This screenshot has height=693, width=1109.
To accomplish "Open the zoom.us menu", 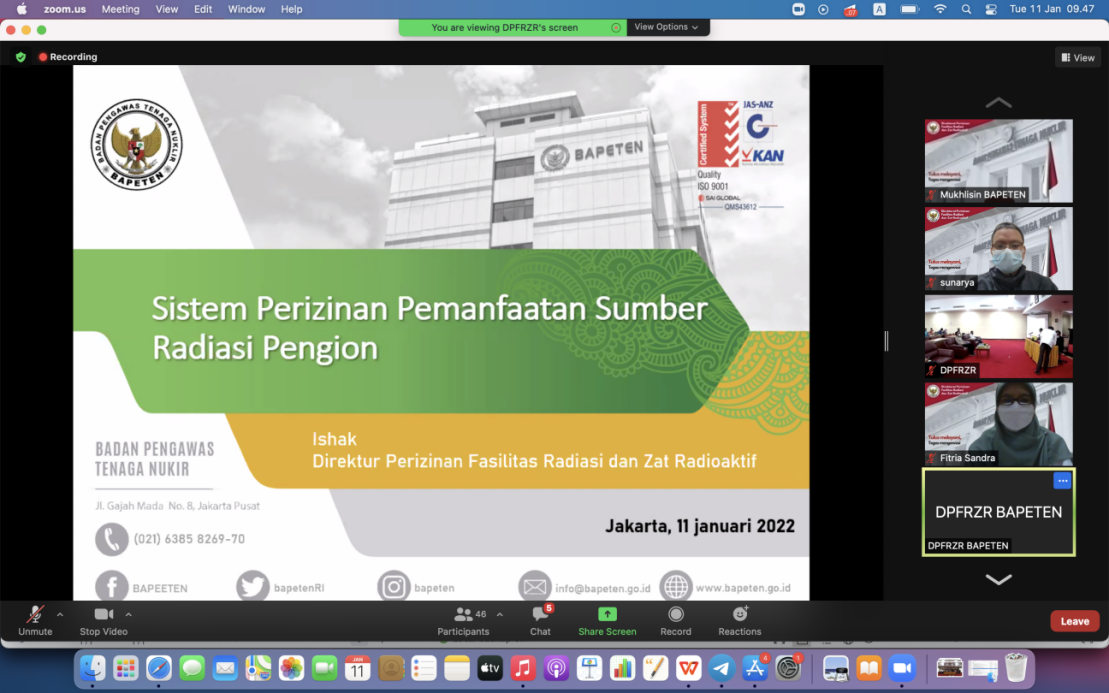I will 64,9.
